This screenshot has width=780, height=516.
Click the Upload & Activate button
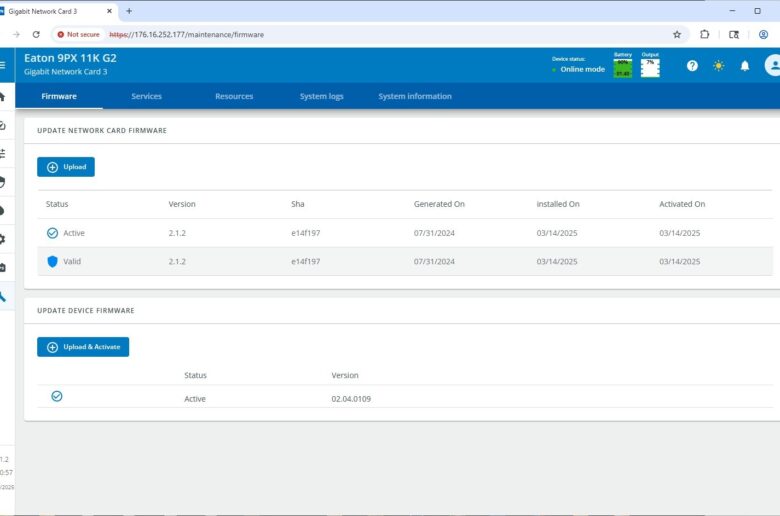tap(83, 347)
